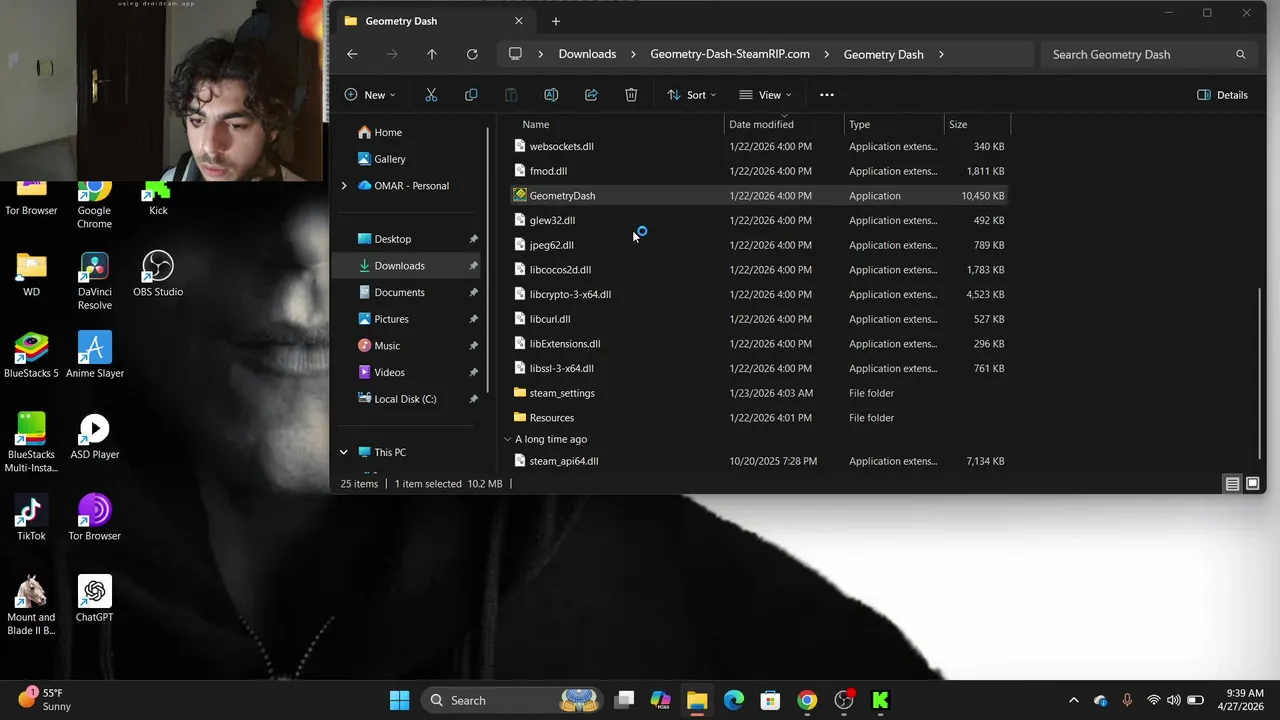Image resolution: width=1280 pixels, height=720 pixels.
Task: Switch to details list view layout icon
Action: [x=1232, y=484]
